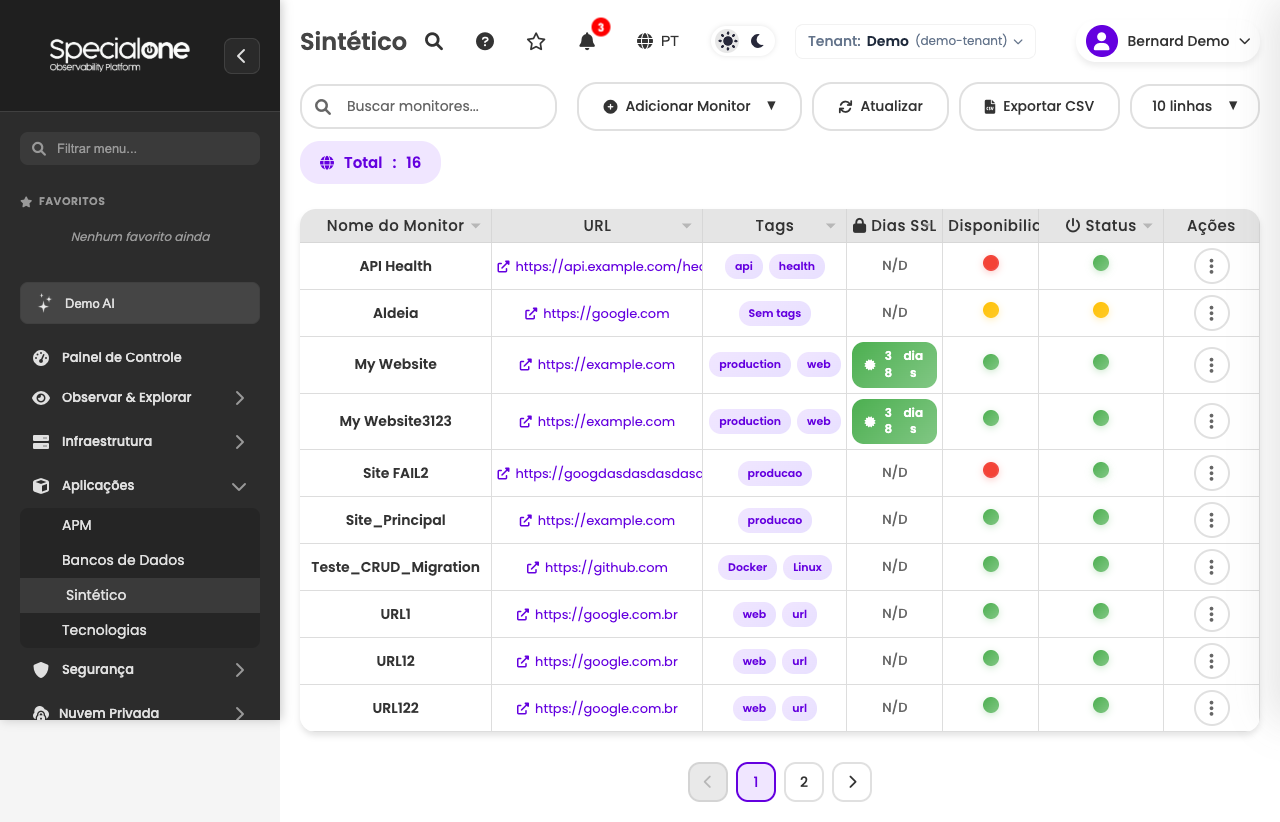This screenshot has height=822, width=1280.
Task: Open the APM submenu item
Action: click(x=140, y=525)
